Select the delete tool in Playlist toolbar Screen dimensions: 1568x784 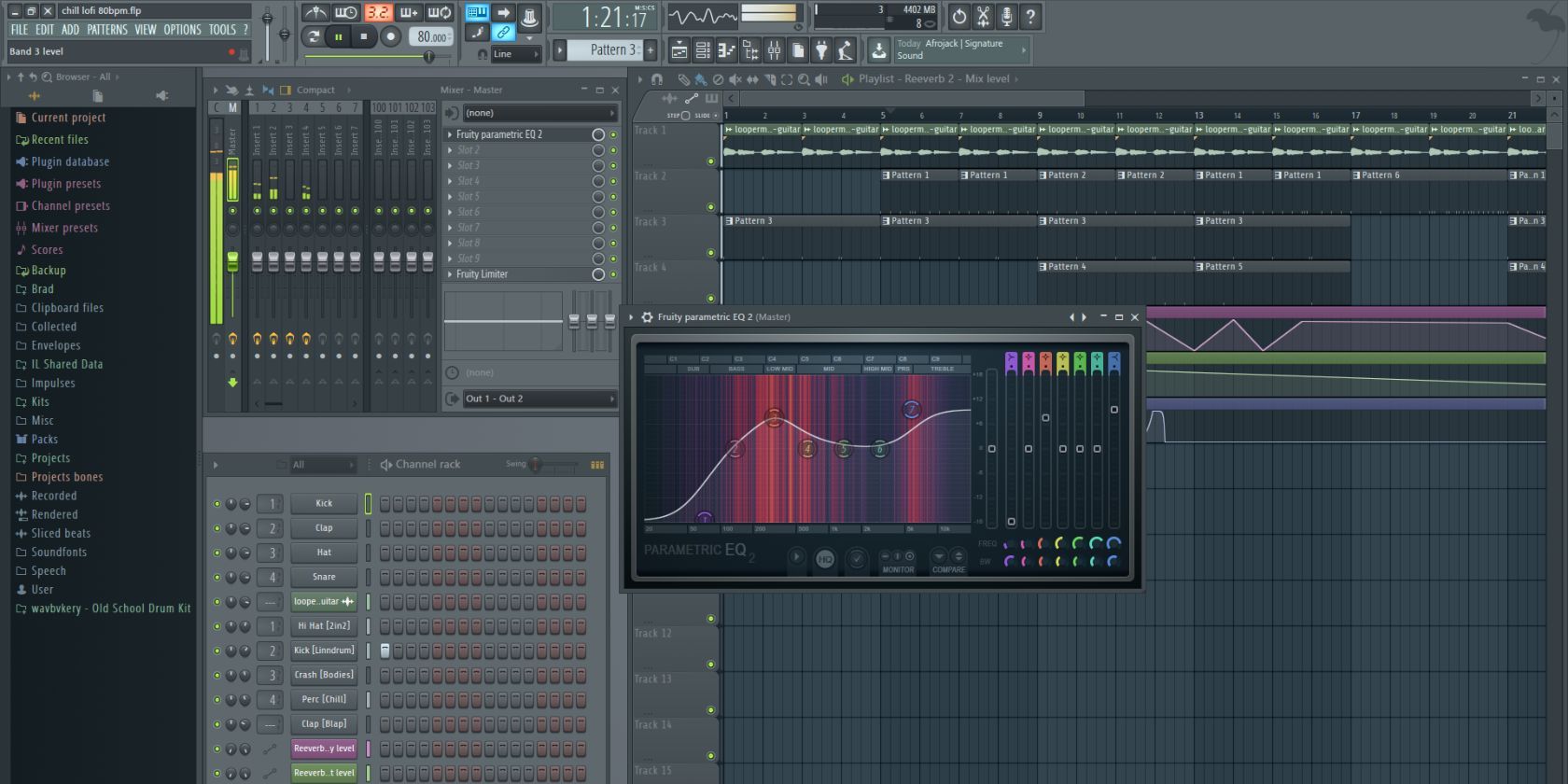[x=718, y=79]
